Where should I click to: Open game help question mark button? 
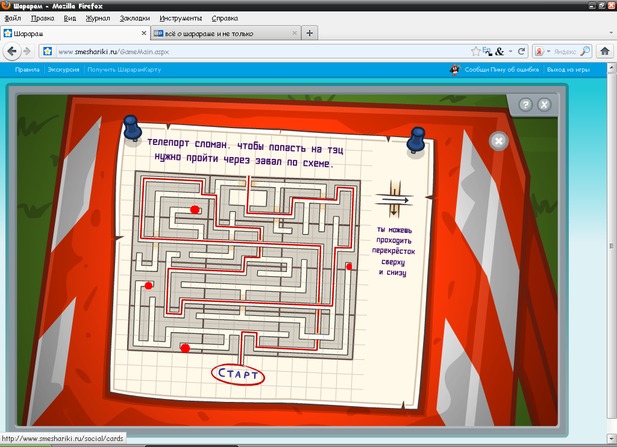coord(526,105)
